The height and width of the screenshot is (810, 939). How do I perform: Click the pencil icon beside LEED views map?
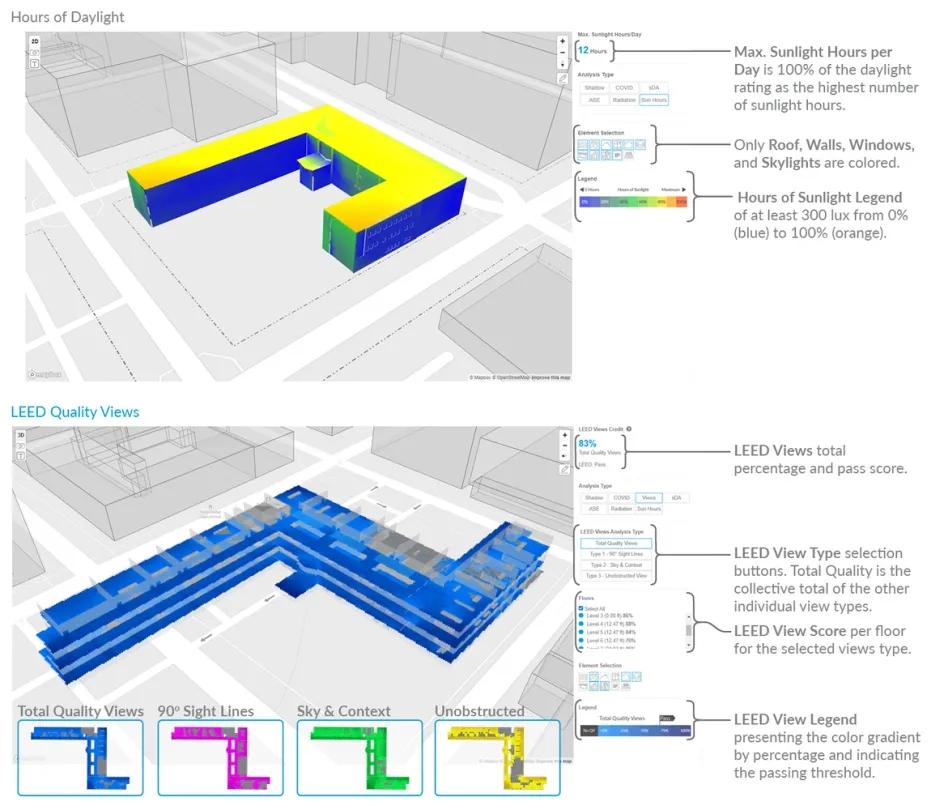(x=565, y=470)
